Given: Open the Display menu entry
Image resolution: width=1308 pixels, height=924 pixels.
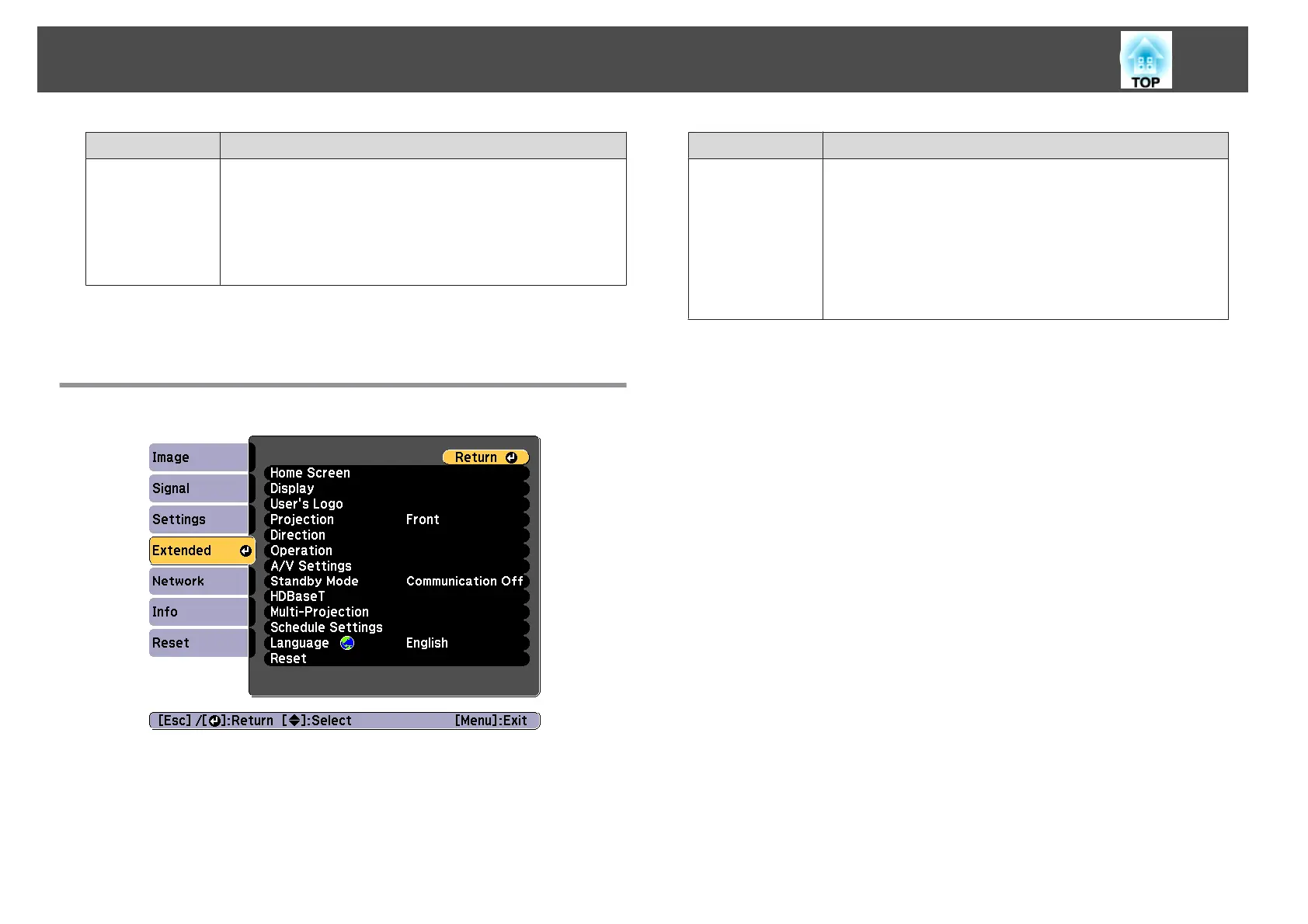Looking at the screenshot, I should [397, 488].
